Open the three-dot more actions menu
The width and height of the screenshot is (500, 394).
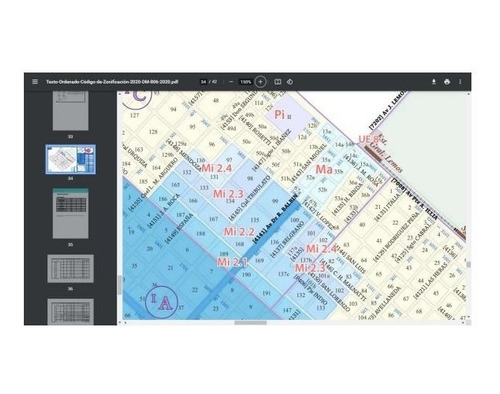click(460, 82)
